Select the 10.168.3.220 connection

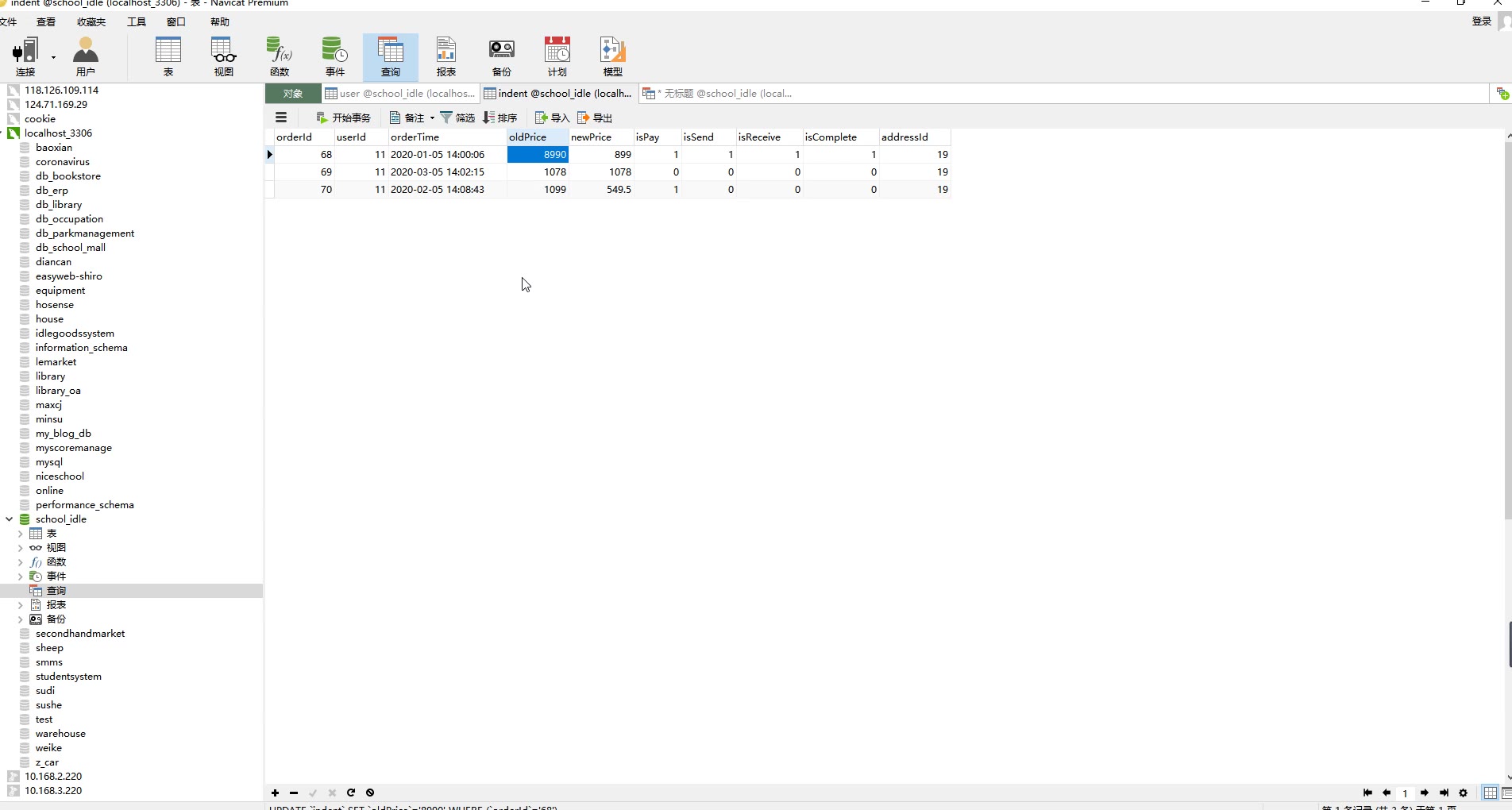click(52, 791)
